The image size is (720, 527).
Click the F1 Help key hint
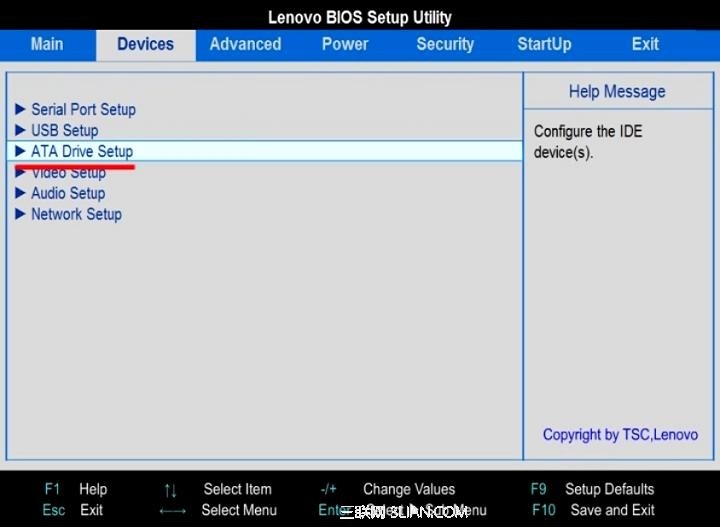coord(76,489)
